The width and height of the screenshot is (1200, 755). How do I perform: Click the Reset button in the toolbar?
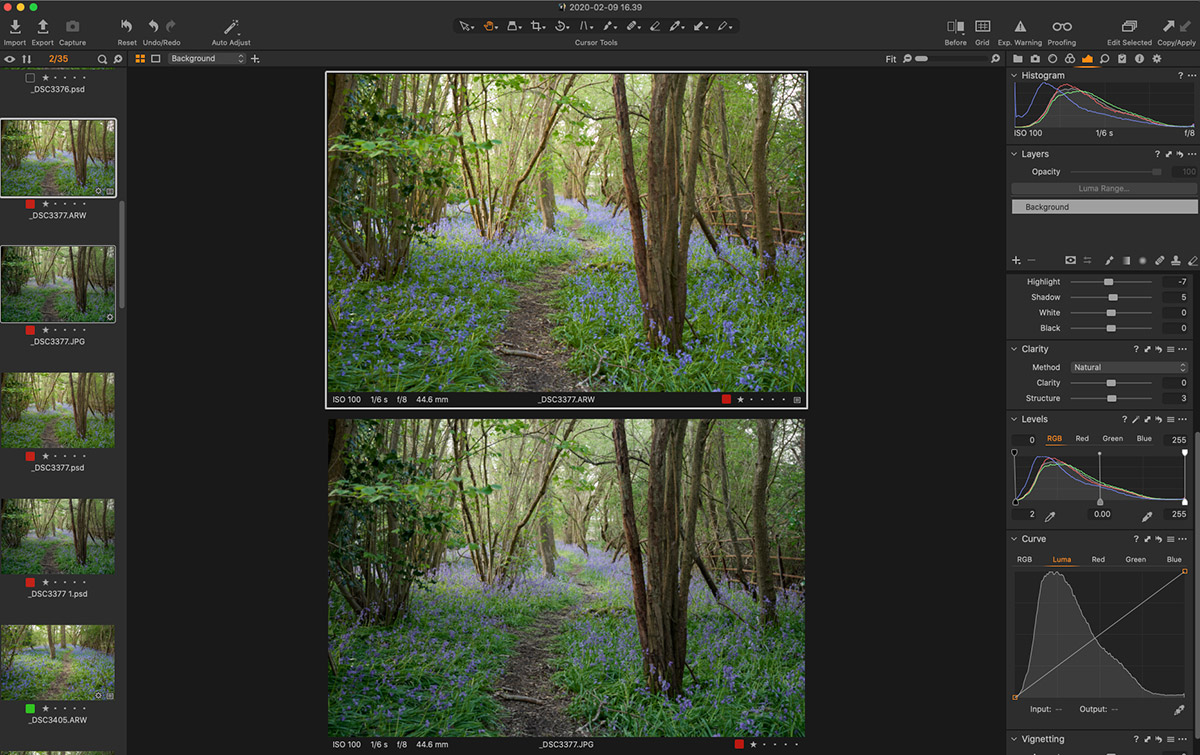pos(125,26)
